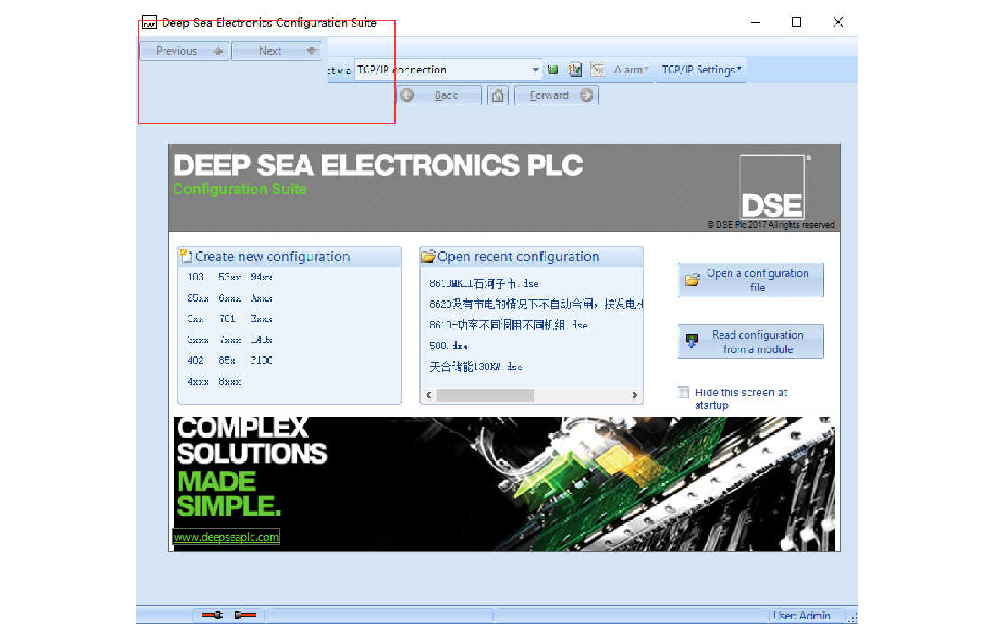This screenshot has height=638, width=1000.
Task: Select module type 3xxx
Action: (x=261, y=318)
